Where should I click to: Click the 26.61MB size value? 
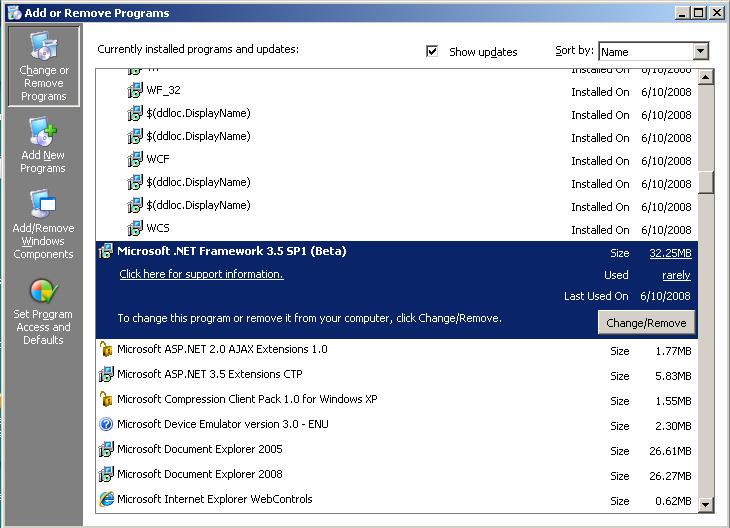point(670,451)
